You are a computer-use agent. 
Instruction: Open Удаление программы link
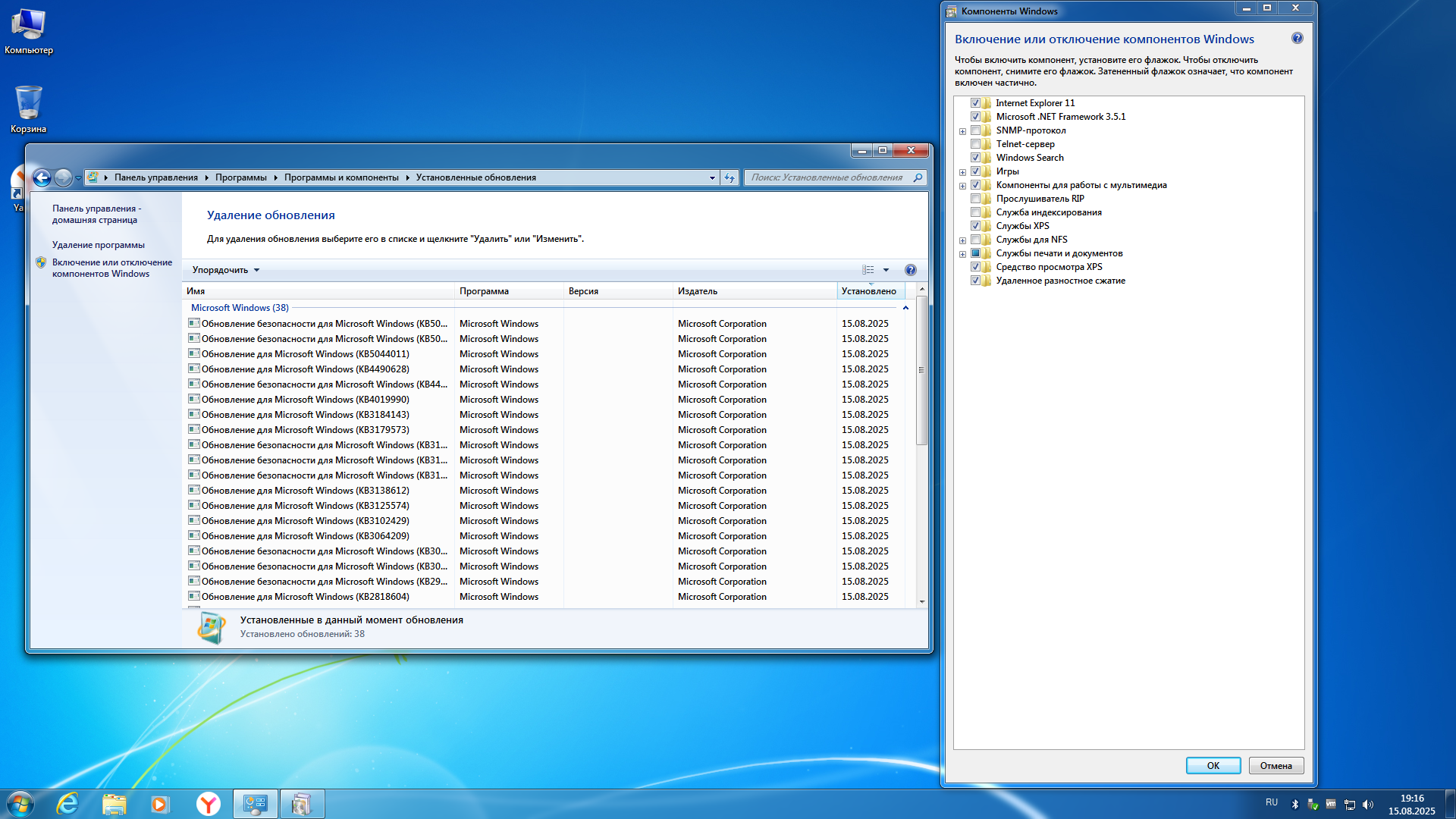tap(98, 245)
